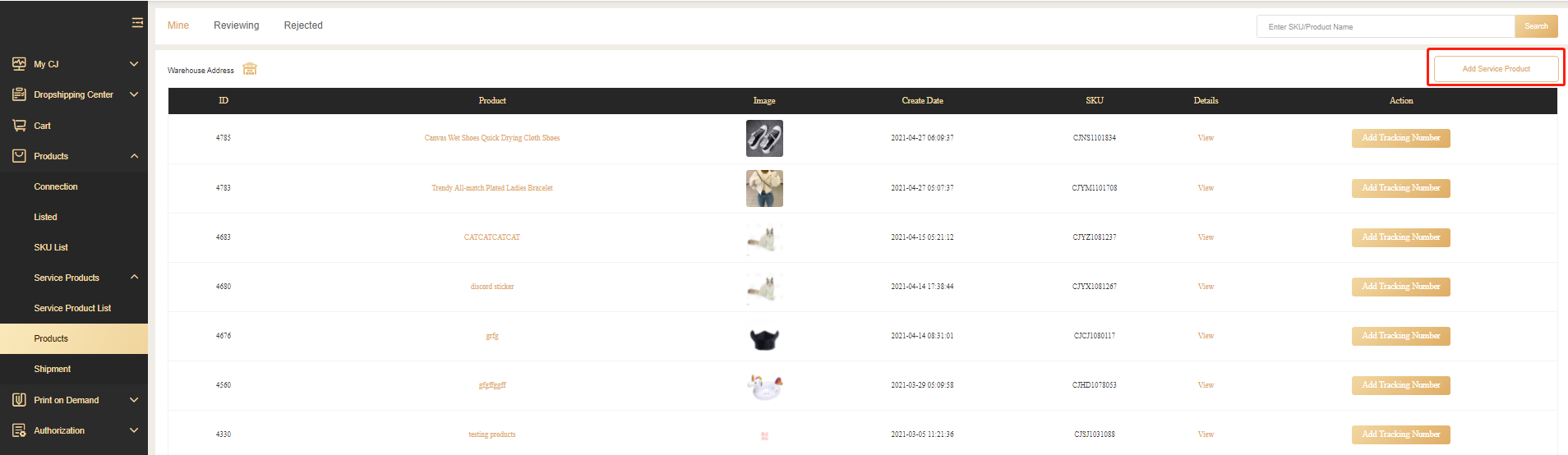Open the Service Product List menu item
This screenshot has height=455, width=1568.
pos(72,308)
